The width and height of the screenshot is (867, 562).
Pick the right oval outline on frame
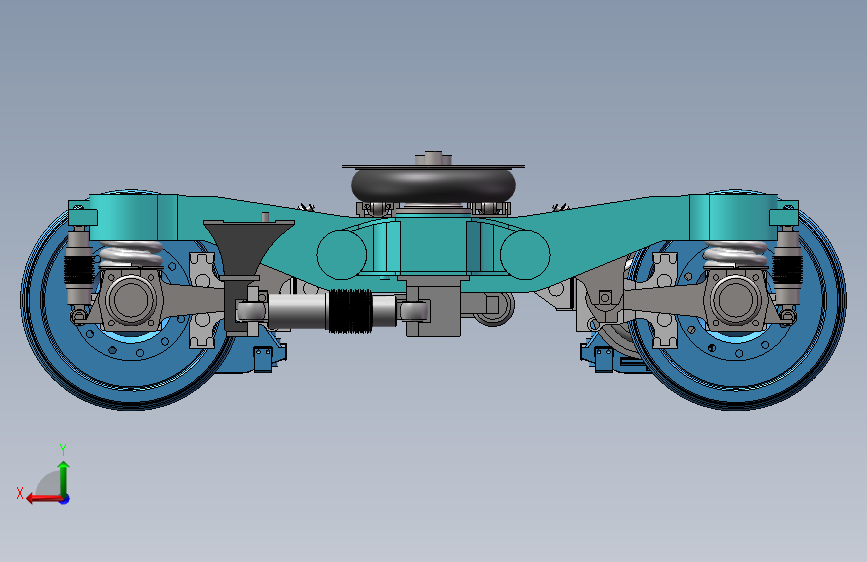click(x=525, y=254)
